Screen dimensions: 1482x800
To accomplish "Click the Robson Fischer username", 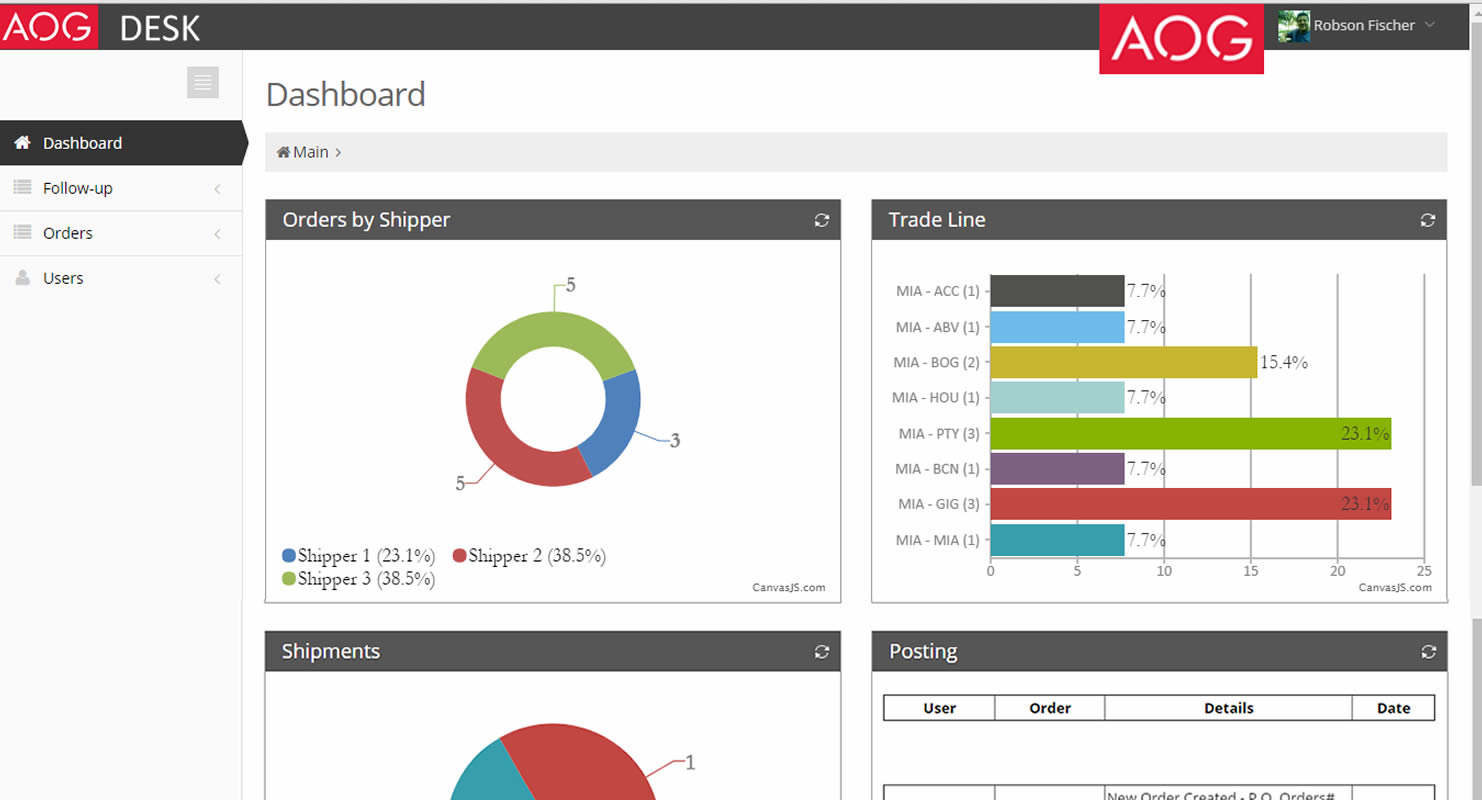I will click(1364, 26).
